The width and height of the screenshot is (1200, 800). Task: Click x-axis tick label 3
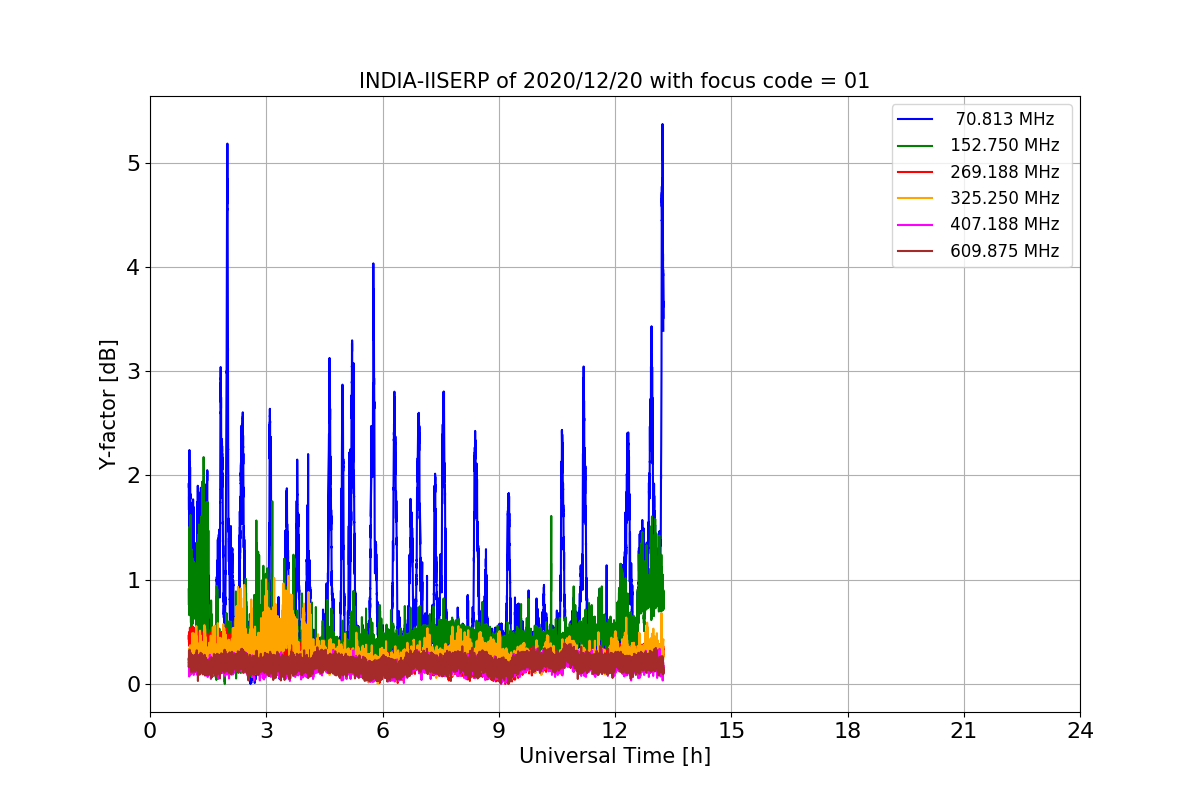pyautogui.click(x=266, y=731)
